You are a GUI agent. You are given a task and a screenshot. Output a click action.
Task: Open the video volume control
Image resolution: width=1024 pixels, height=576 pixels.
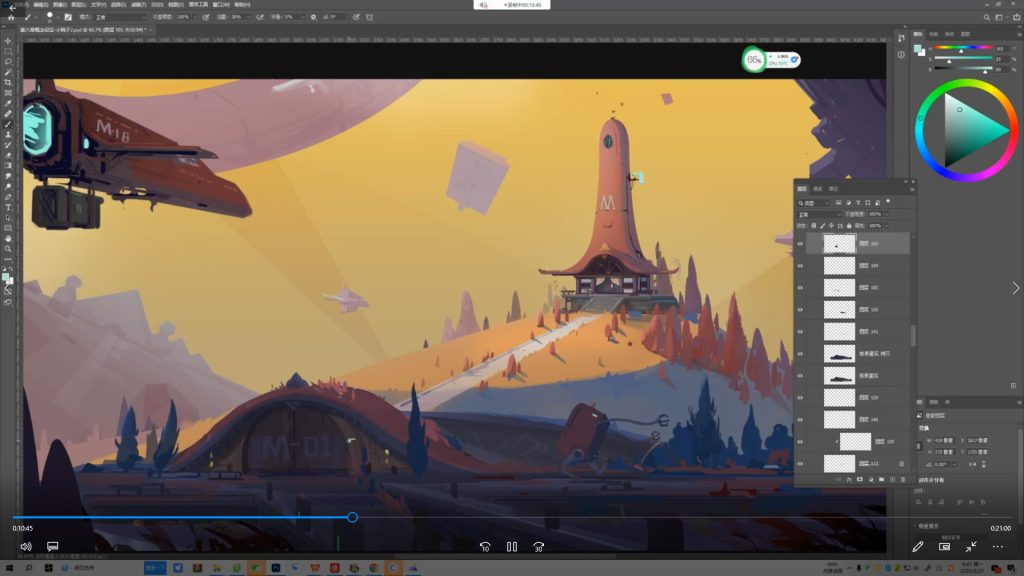(x=26, y=547)
